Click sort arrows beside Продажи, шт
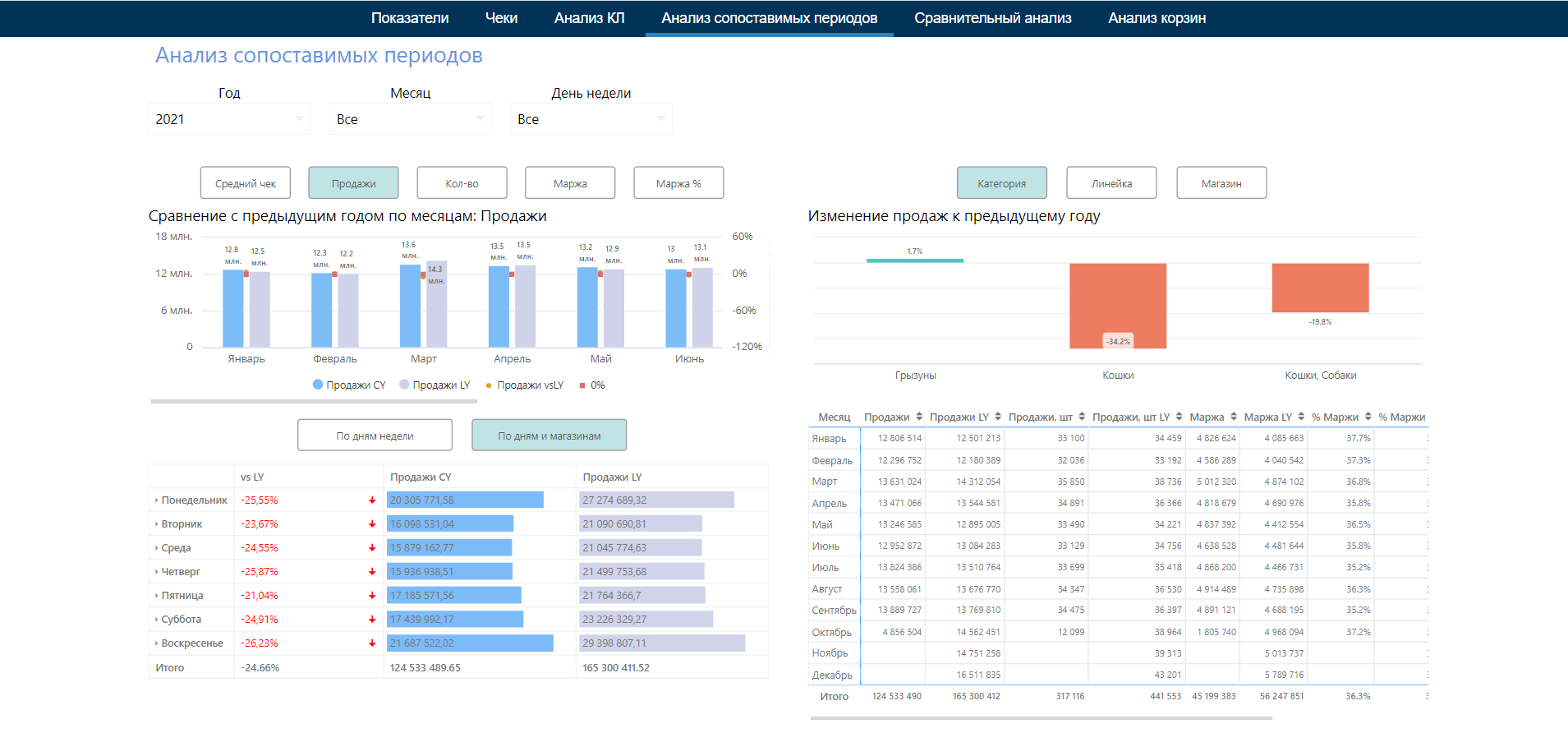 click(1082, 417)
